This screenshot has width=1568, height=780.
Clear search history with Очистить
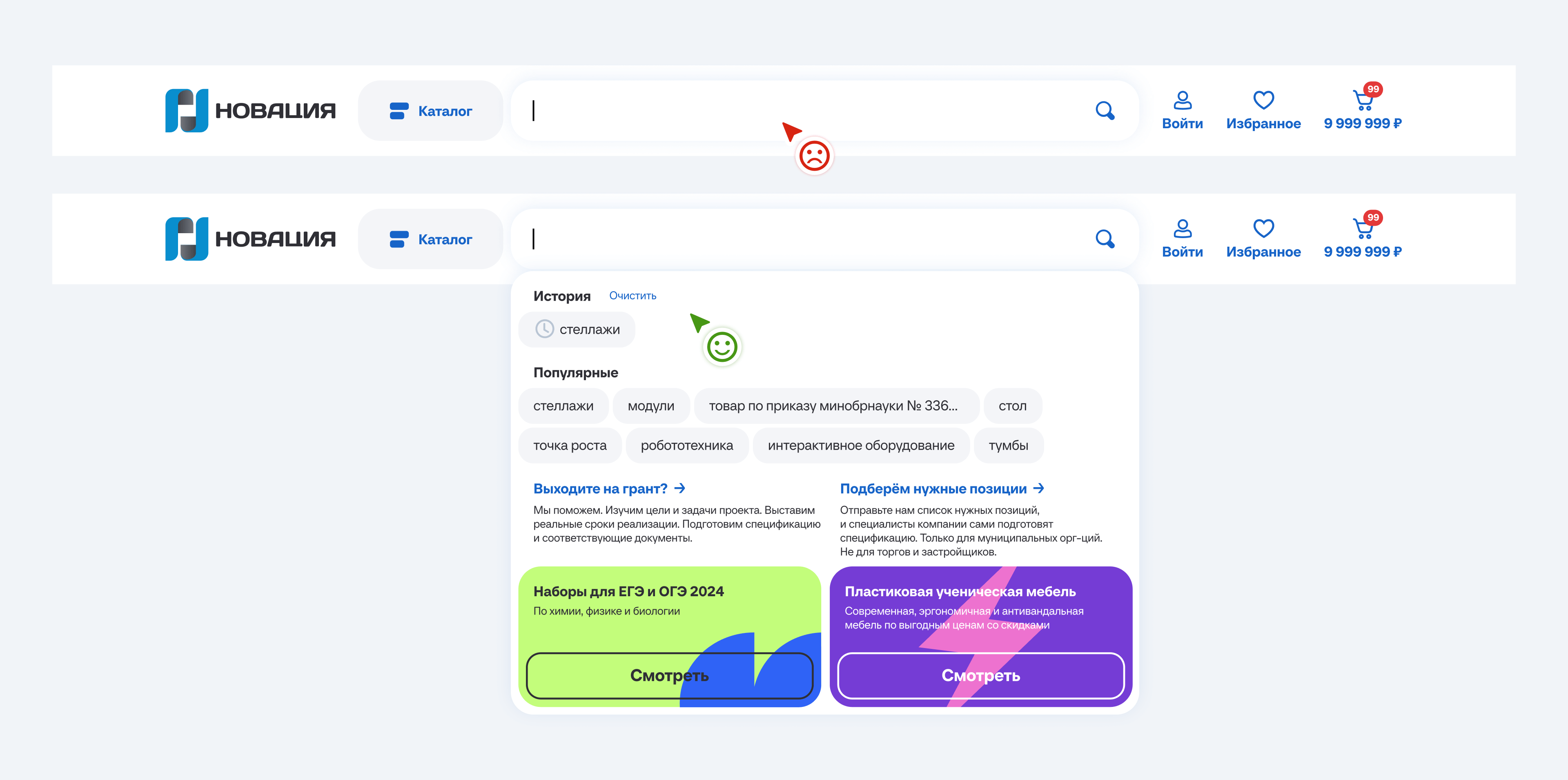click(x=633, y=296)
